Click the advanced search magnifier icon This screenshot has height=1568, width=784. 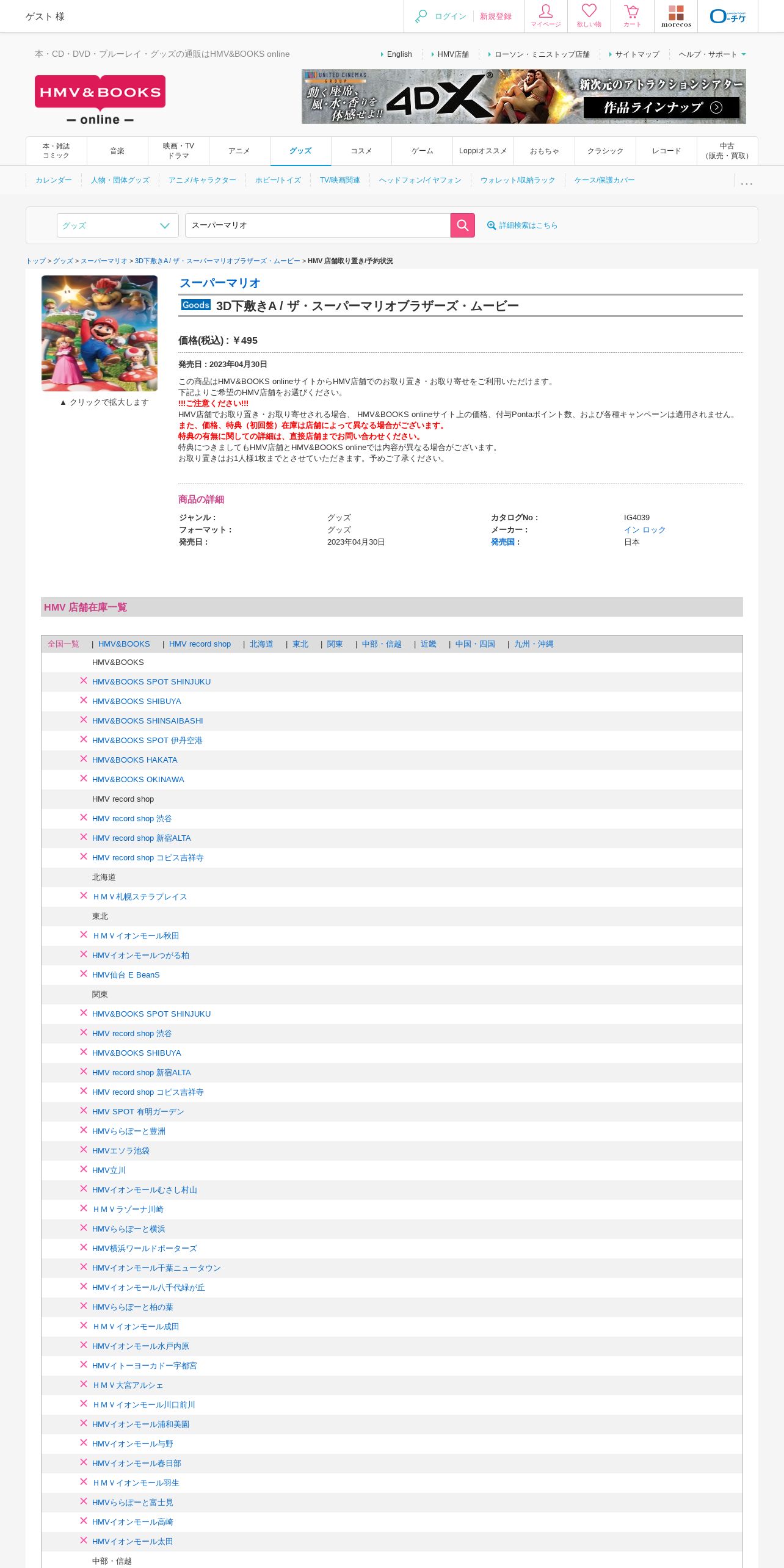(491, 225)
